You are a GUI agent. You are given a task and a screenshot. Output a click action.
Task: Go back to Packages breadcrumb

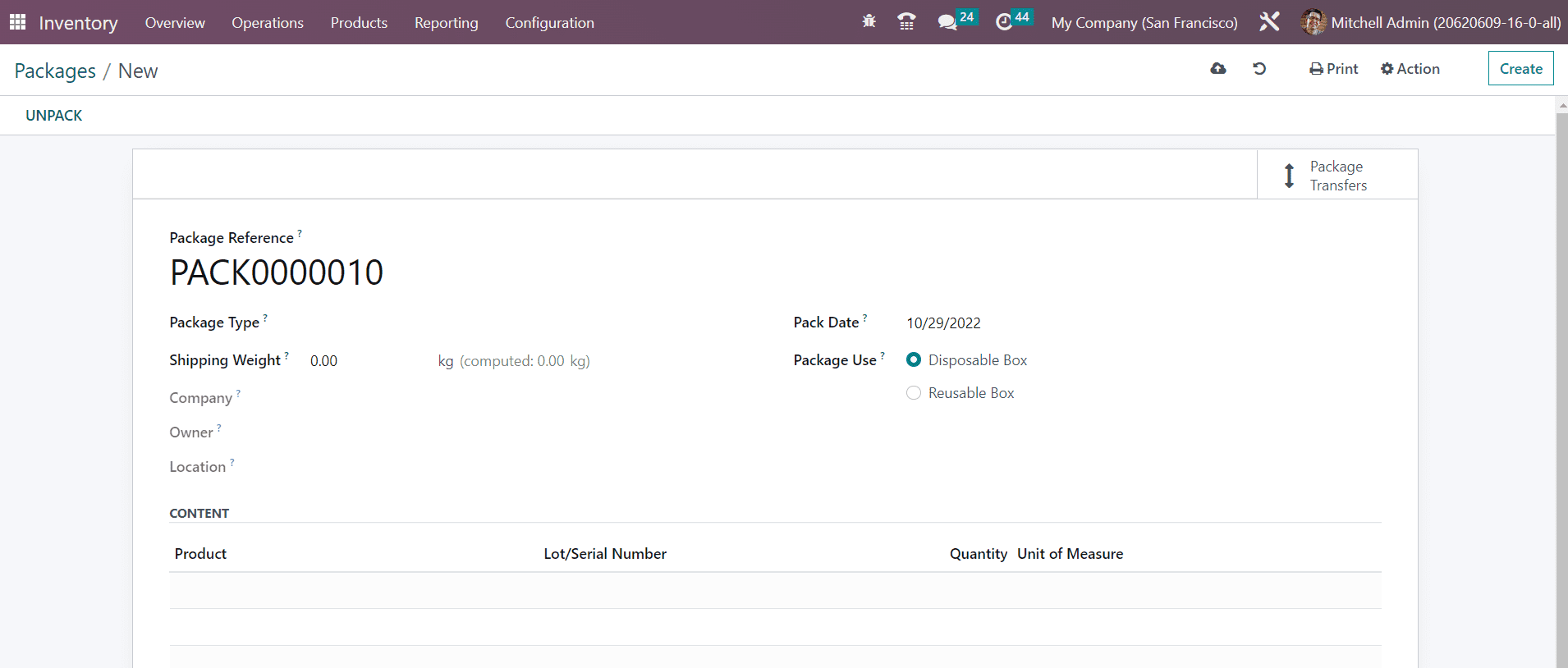pos(55,71)
